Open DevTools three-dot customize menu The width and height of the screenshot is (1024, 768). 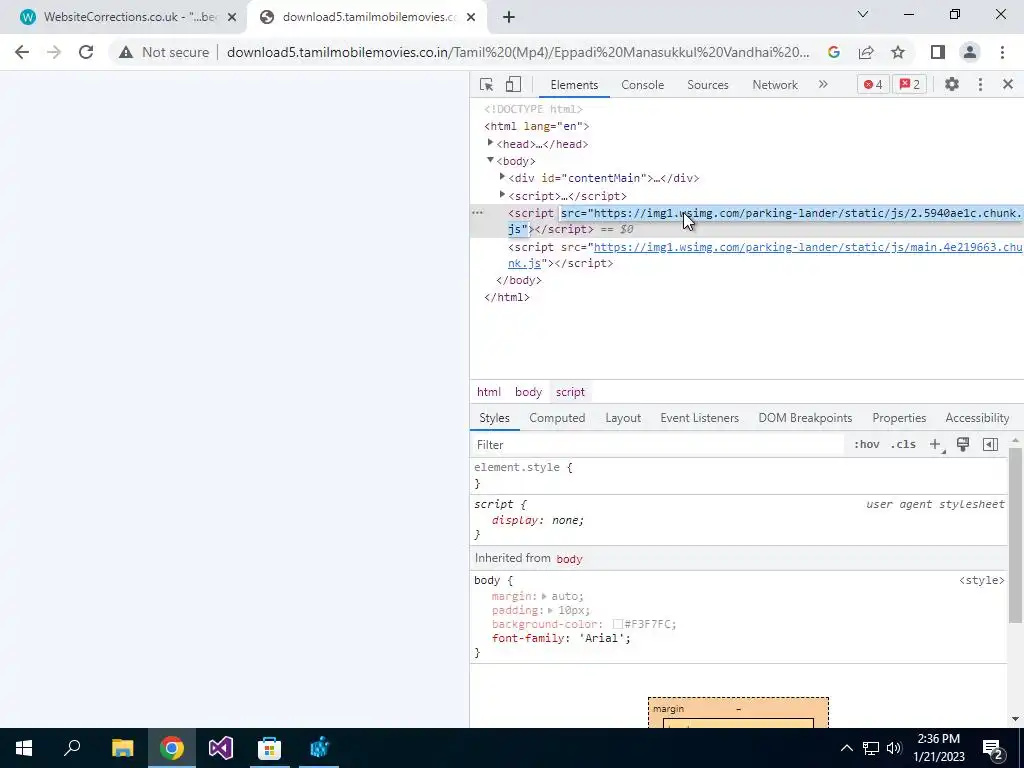click(x=980, y=84)
